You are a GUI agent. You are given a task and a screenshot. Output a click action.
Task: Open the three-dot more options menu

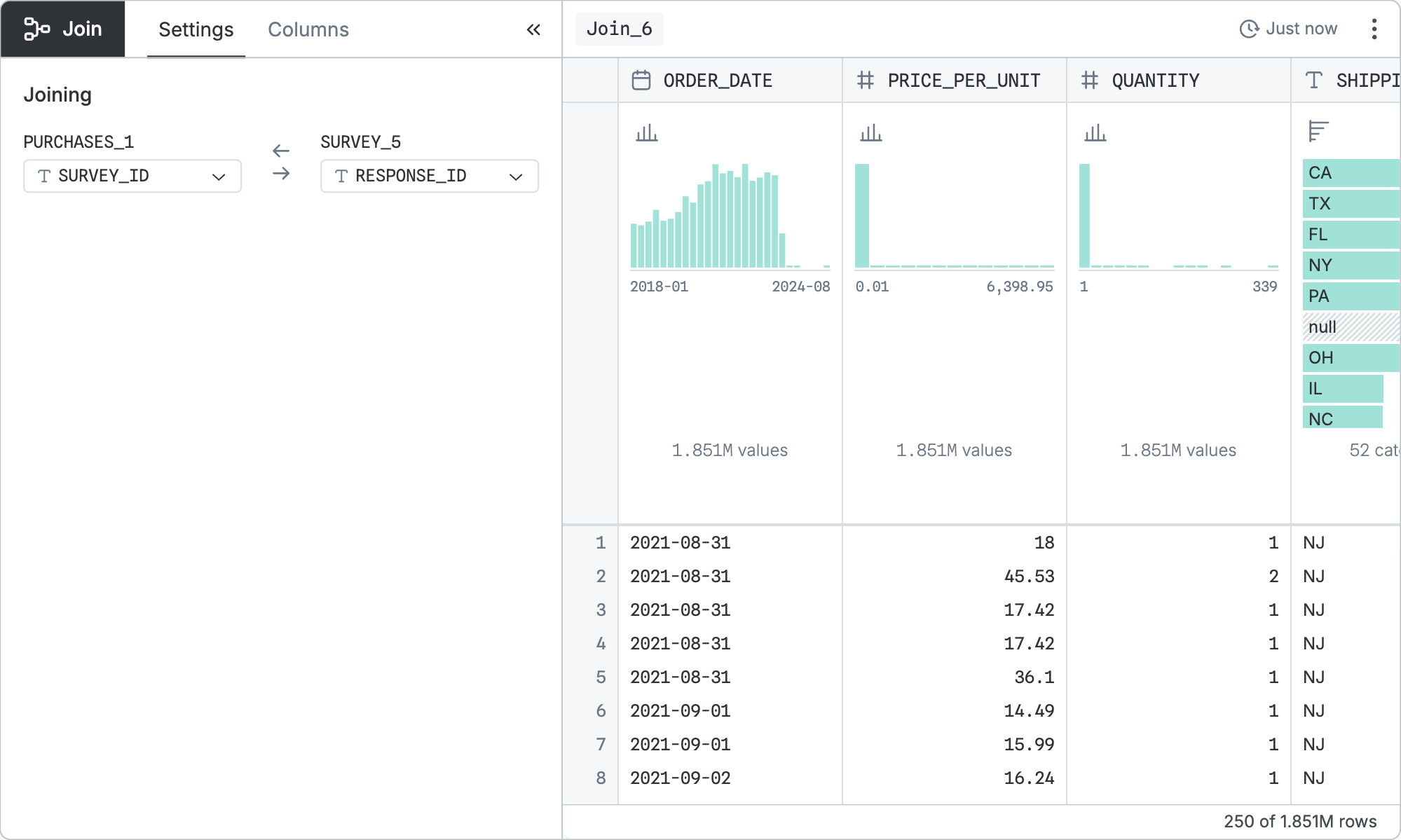tap(1374, 29)
